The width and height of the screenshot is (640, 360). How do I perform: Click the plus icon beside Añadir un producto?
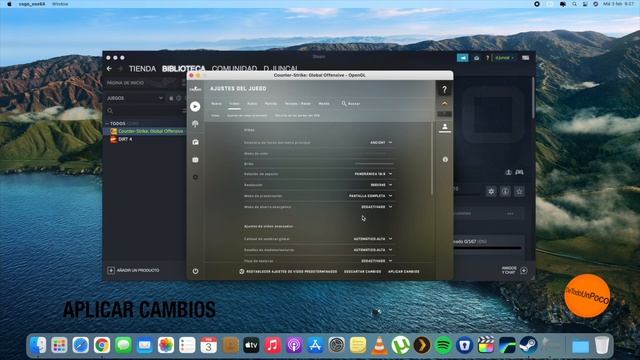tap(111, 270)
